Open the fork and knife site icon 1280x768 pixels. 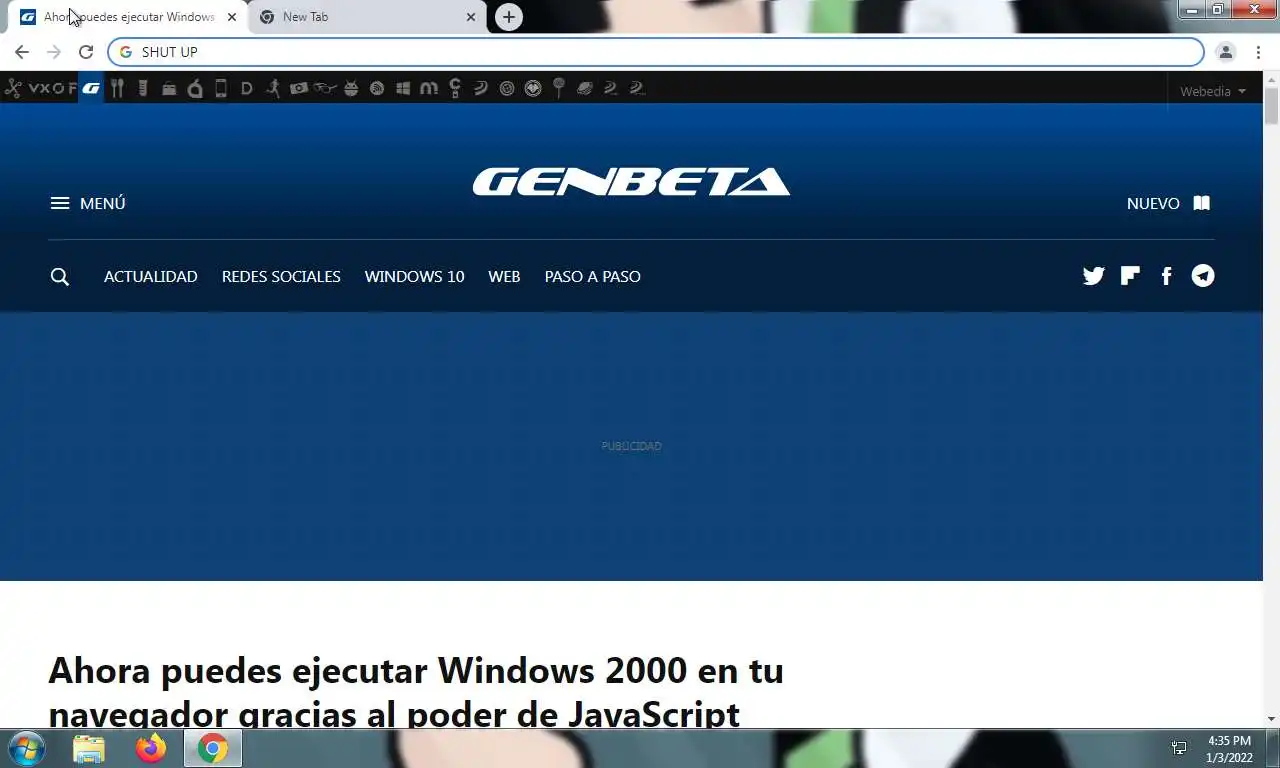click(117, 88)
